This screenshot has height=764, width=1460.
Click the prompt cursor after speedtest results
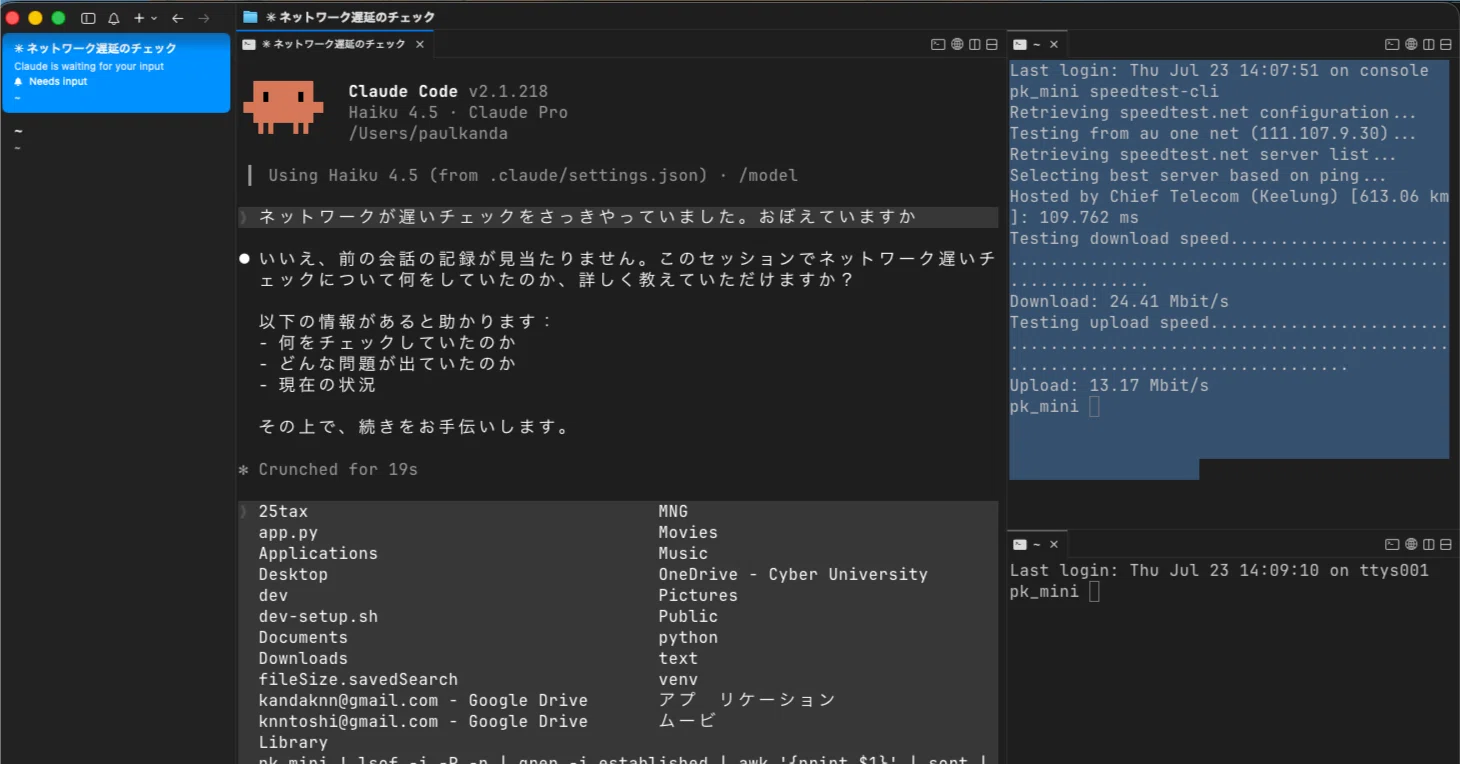[x=1094, y=406]
